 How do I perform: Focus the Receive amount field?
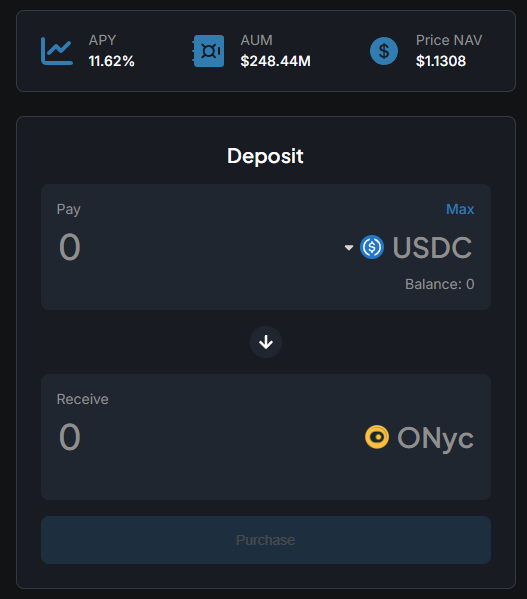click(x=70, y=437)
